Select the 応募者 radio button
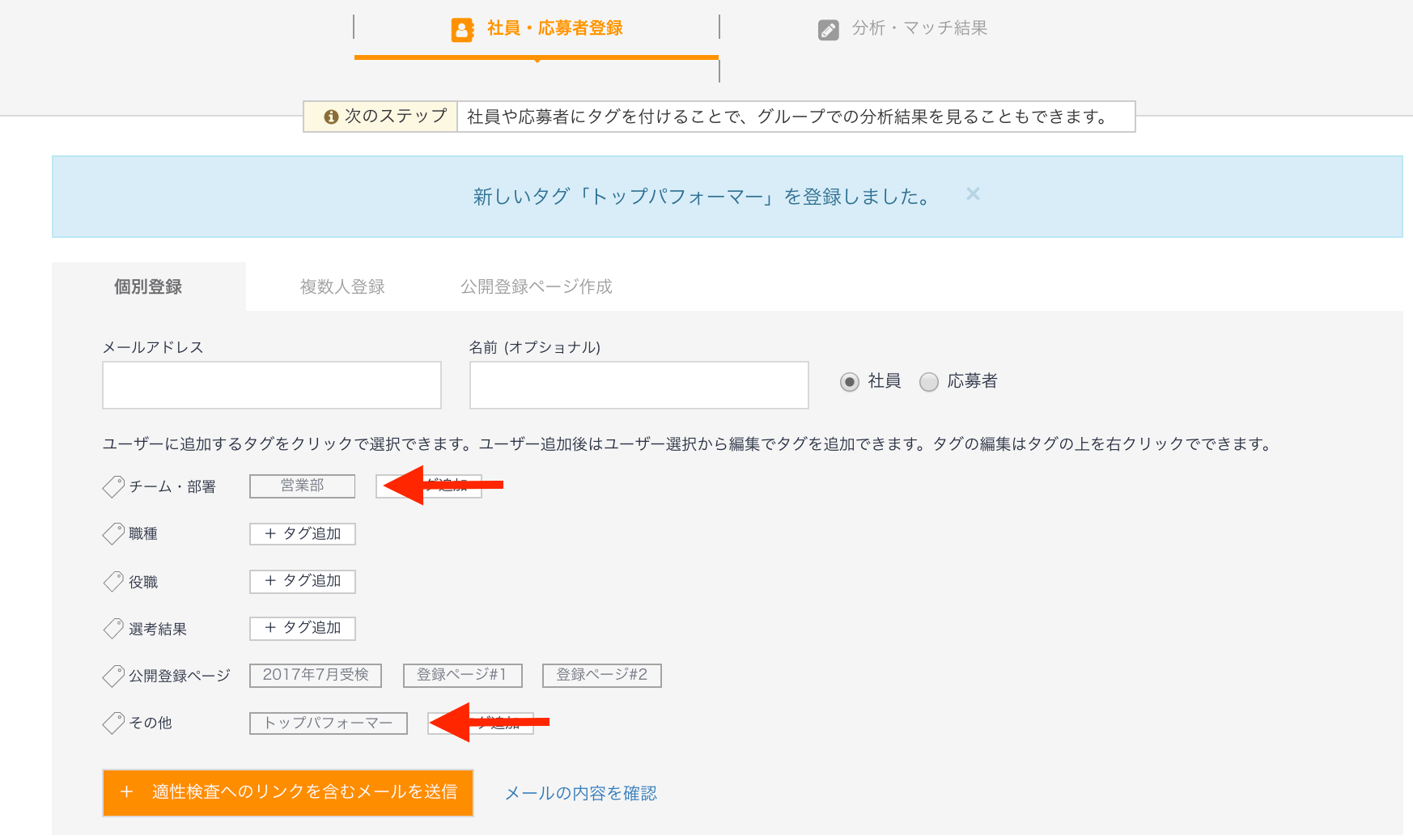The image size is (1413, 840). (929, 382)
